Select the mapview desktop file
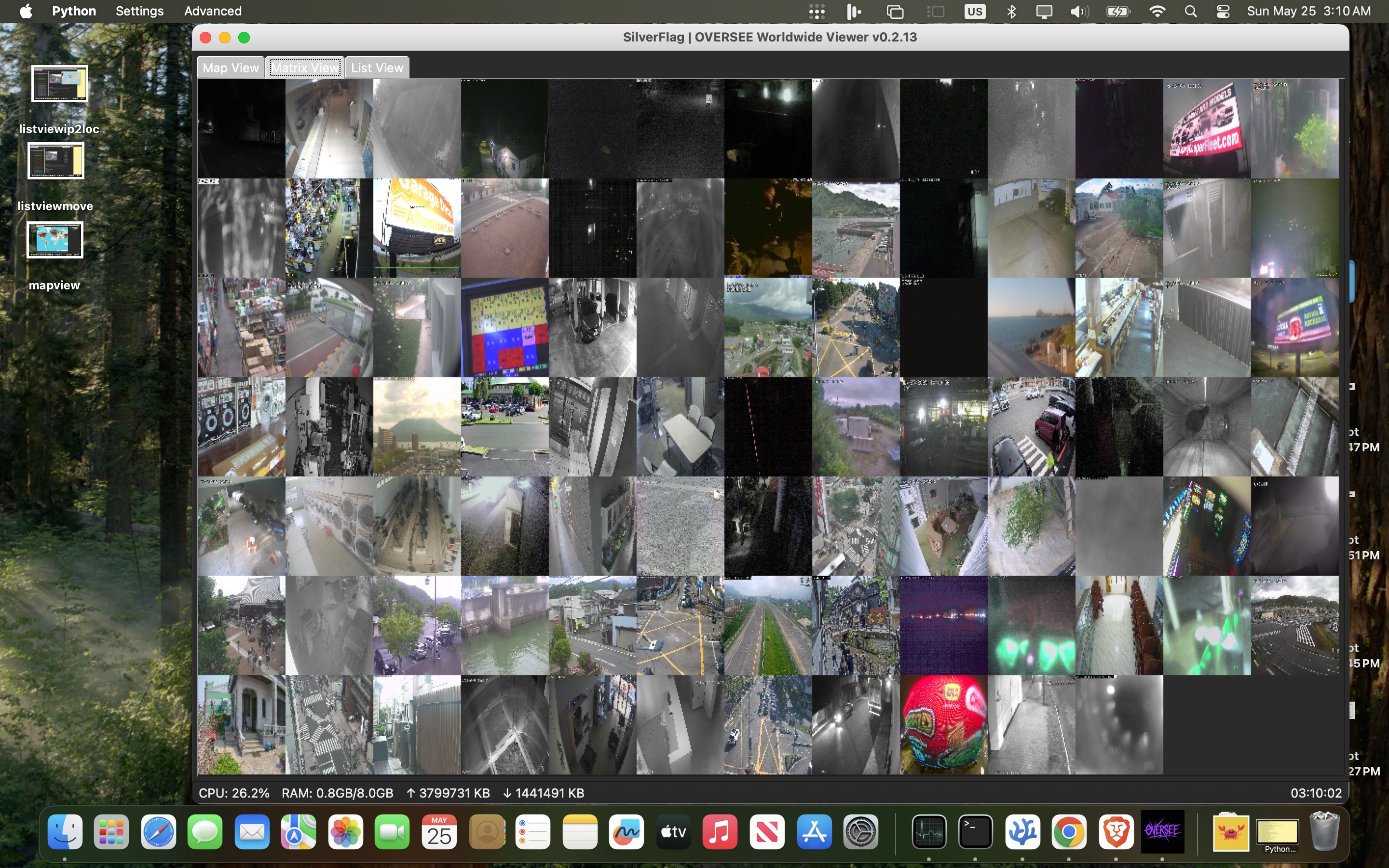 tap(54, 257)
